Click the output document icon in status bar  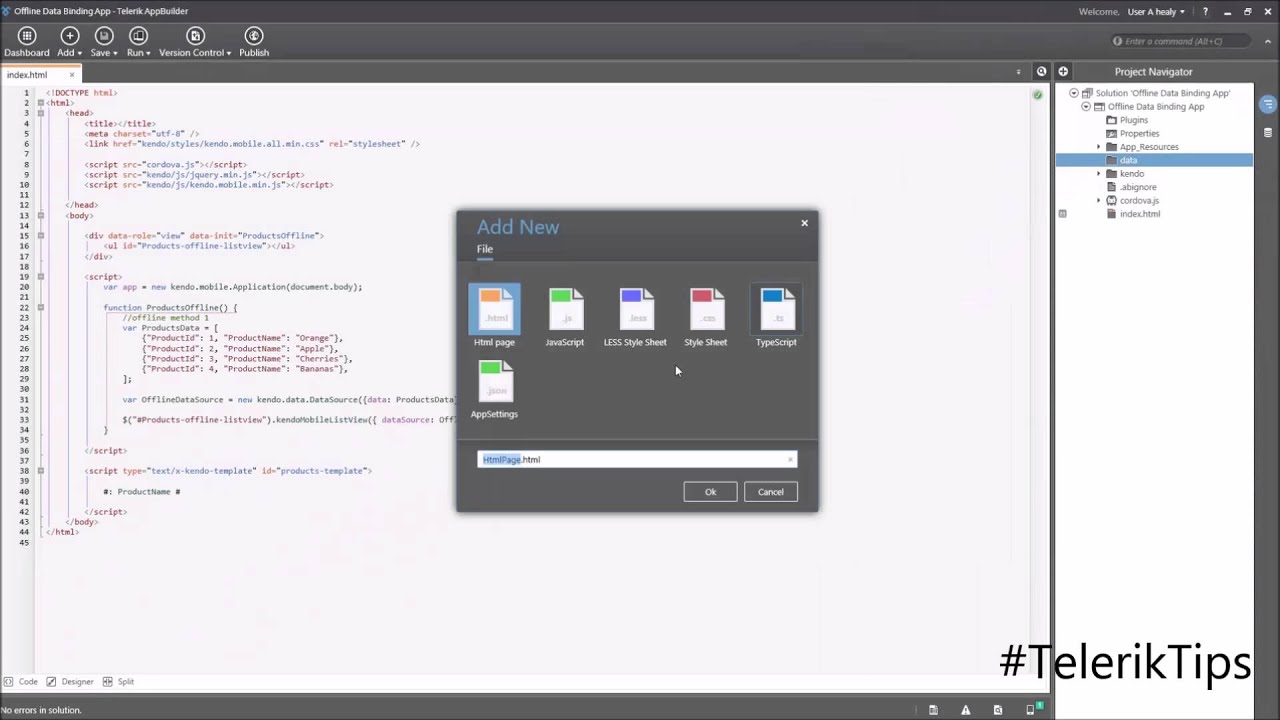pyautogui.click(x=933, y=710)
